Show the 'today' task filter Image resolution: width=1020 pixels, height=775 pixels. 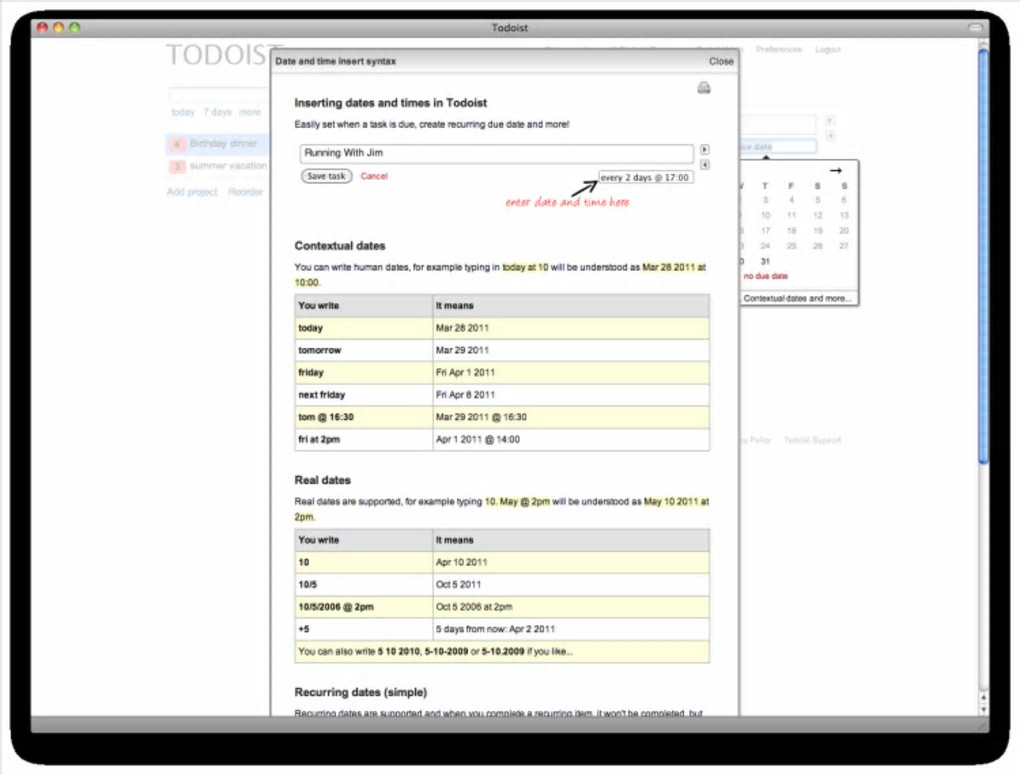(x=183, y=113)
